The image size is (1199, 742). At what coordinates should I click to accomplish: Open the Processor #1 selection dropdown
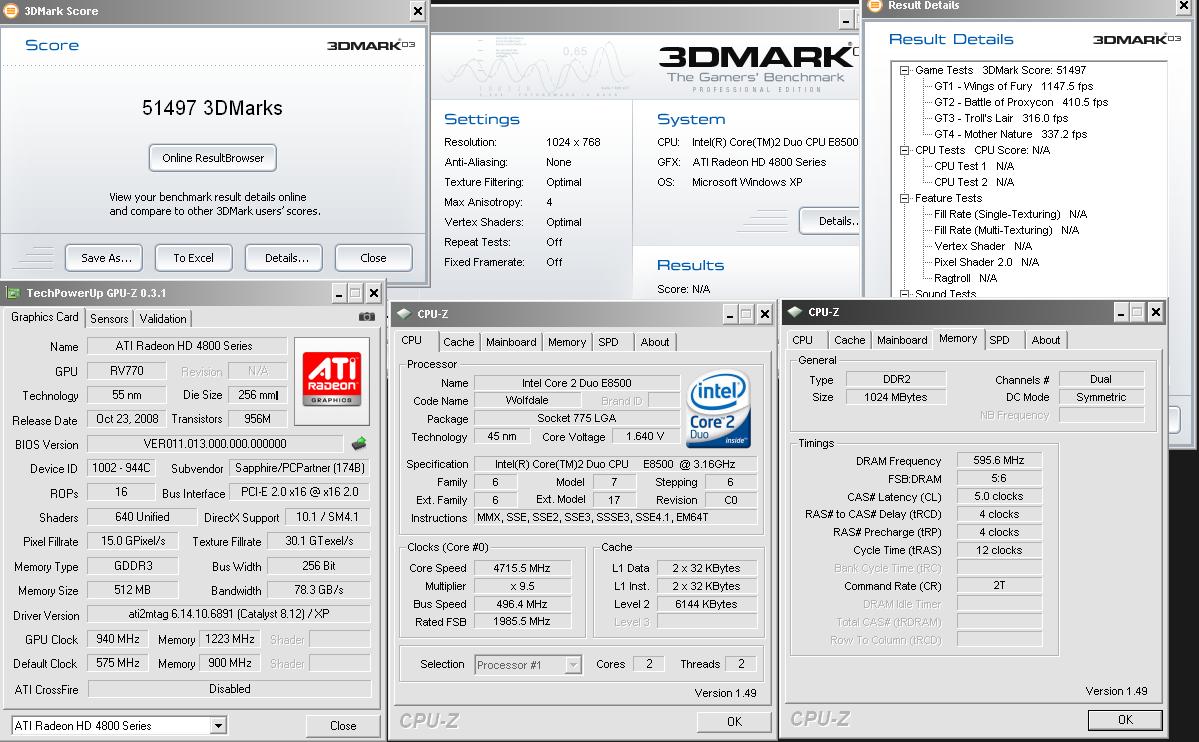tap(573, 665)
